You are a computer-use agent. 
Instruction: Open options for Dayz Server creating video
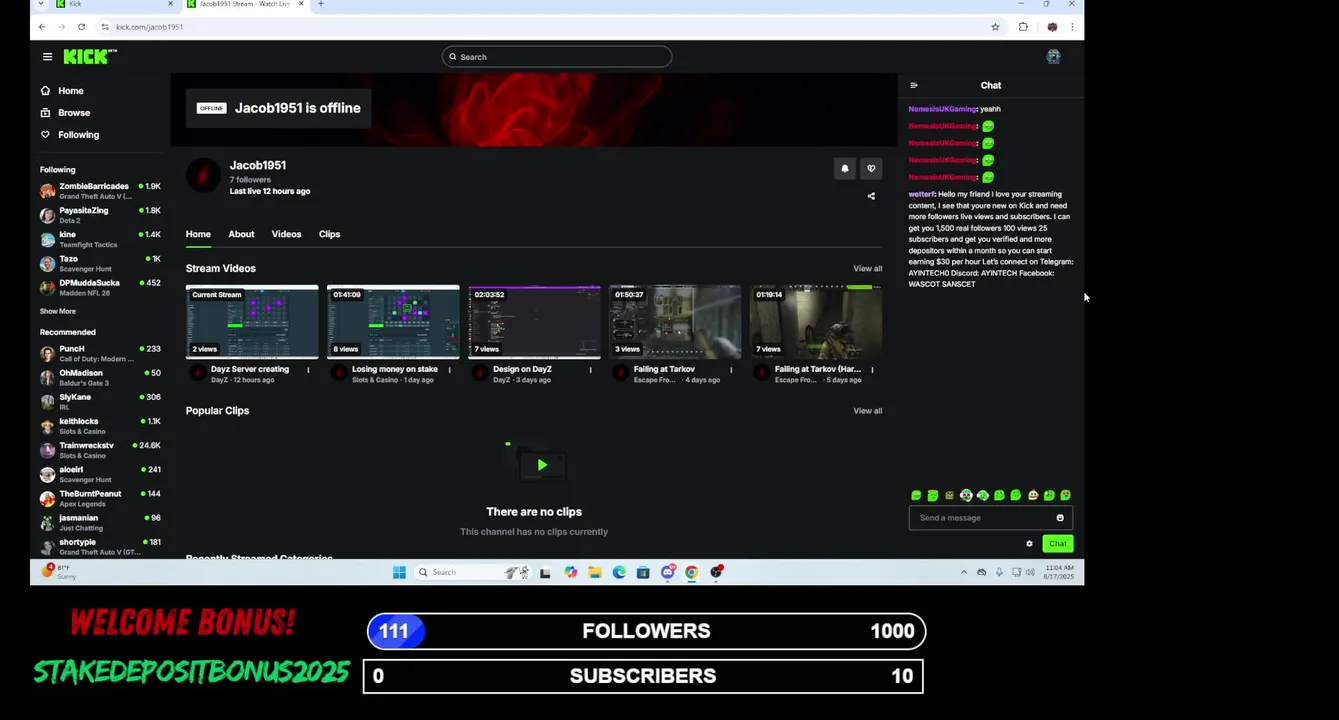pos(308,370)
